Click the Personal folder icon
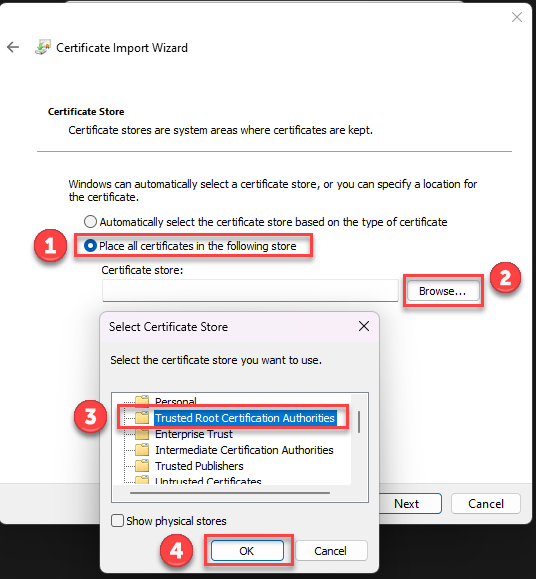This screenshot has height=579, width=536. (x=142, y=400)
